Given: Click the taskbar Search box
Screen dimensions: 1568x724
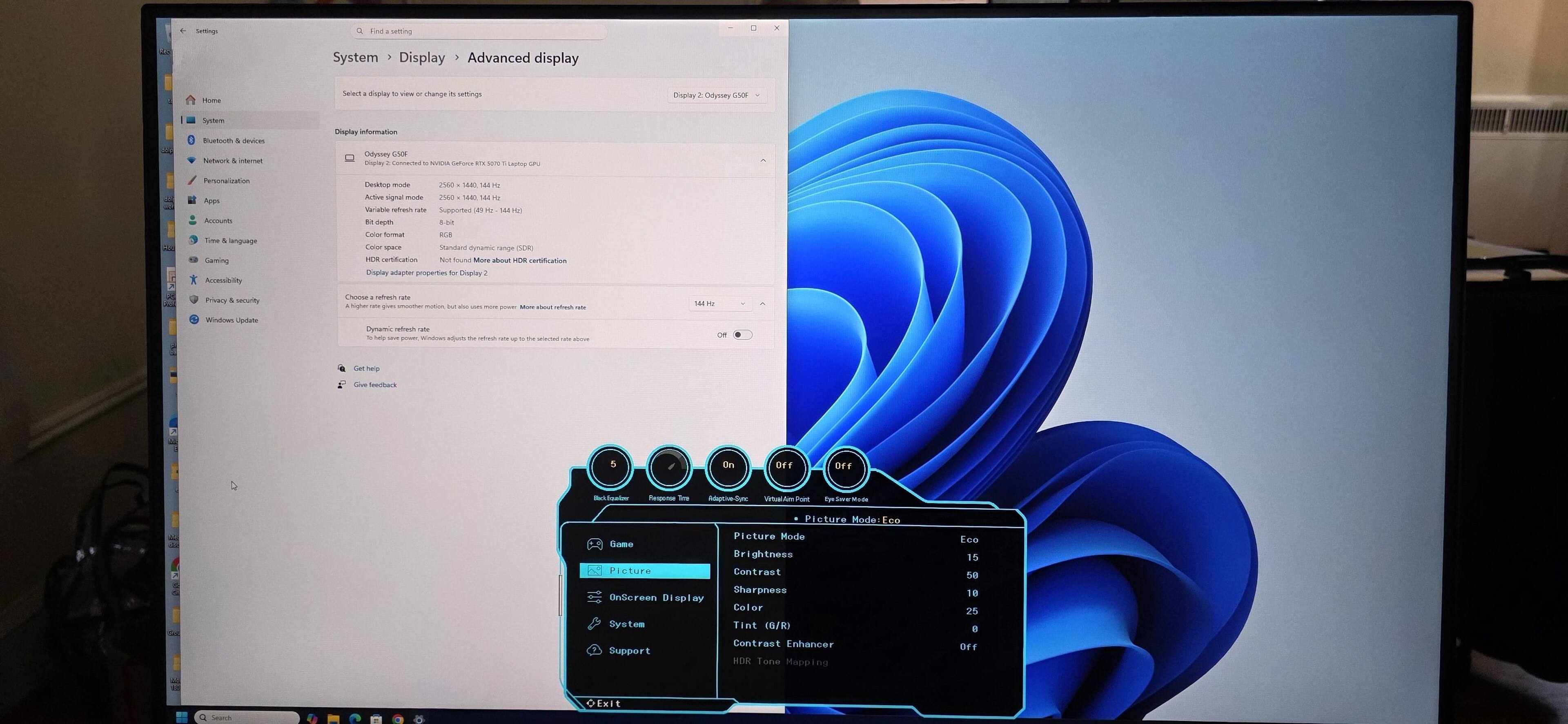Looking at the screenshot, I should [247, 718].
